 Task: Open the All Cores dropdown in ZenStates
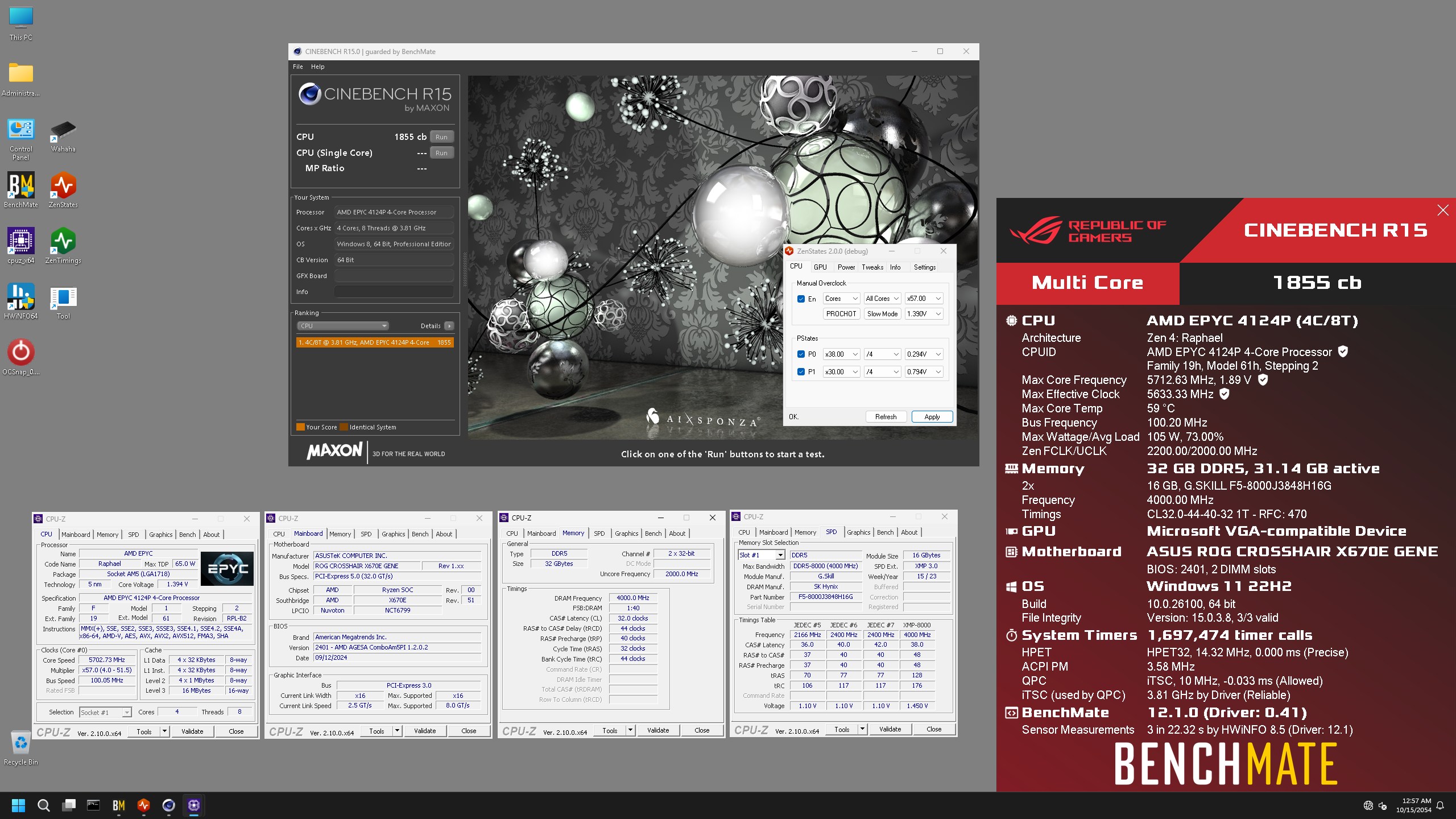click(x=882, y=299)
